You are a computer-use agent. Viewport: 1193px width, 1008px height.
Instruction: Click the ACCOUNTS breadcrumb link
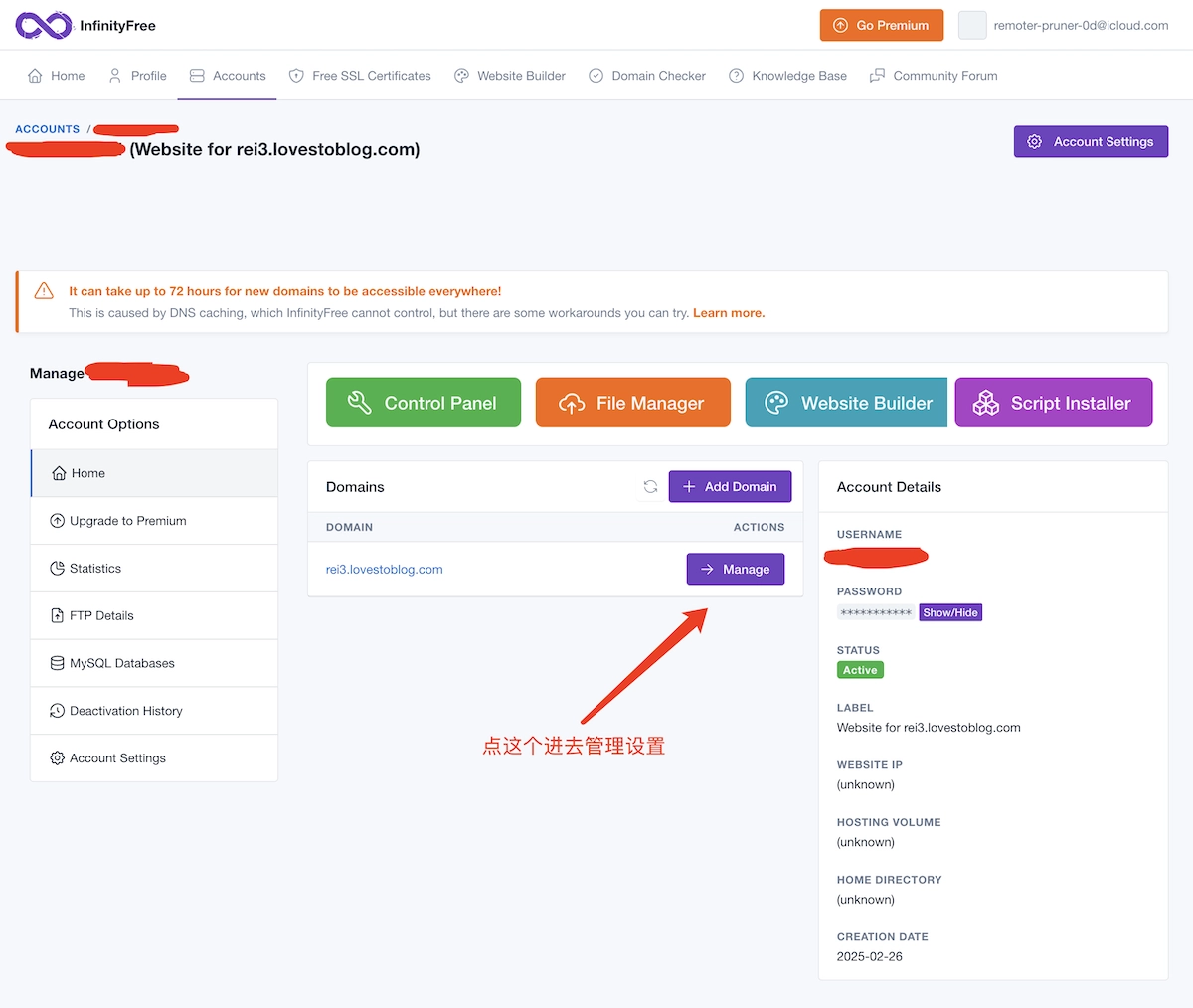pyautogui.click(x=47, y=129)
